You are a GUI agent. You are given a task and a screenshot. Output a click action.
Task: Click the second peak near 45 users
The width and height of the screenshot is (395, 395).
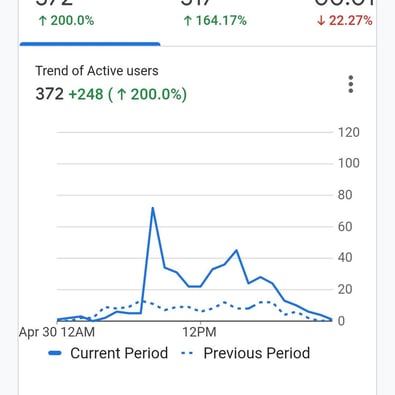(x=236, y=250)
